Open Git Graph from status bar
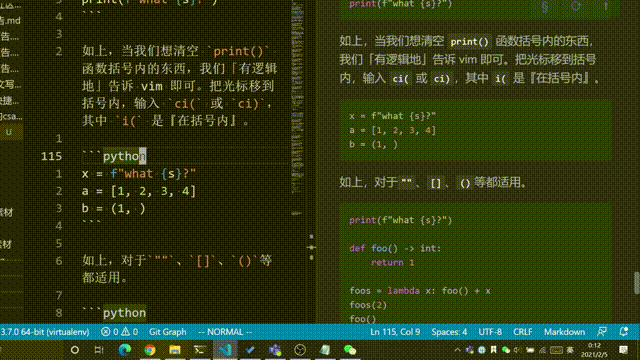640x360 pixels. pyautogui.click(x=167, y=332)
